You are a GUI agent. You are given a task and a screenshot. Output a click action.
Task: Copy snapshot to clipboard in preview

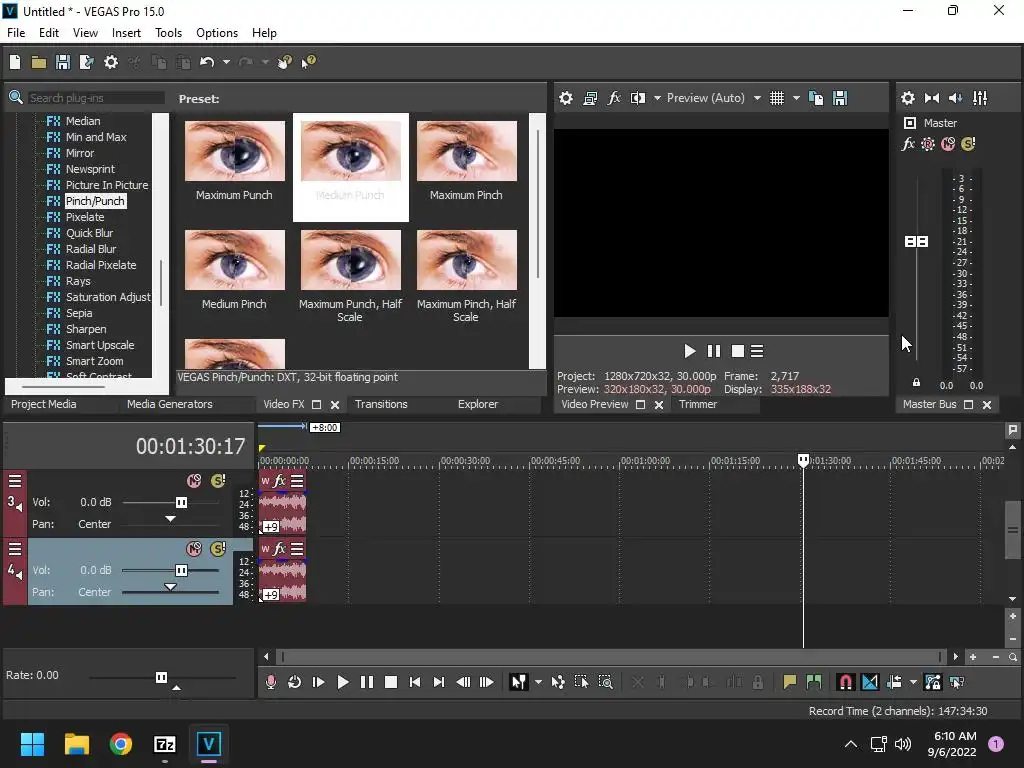[816, 98]
